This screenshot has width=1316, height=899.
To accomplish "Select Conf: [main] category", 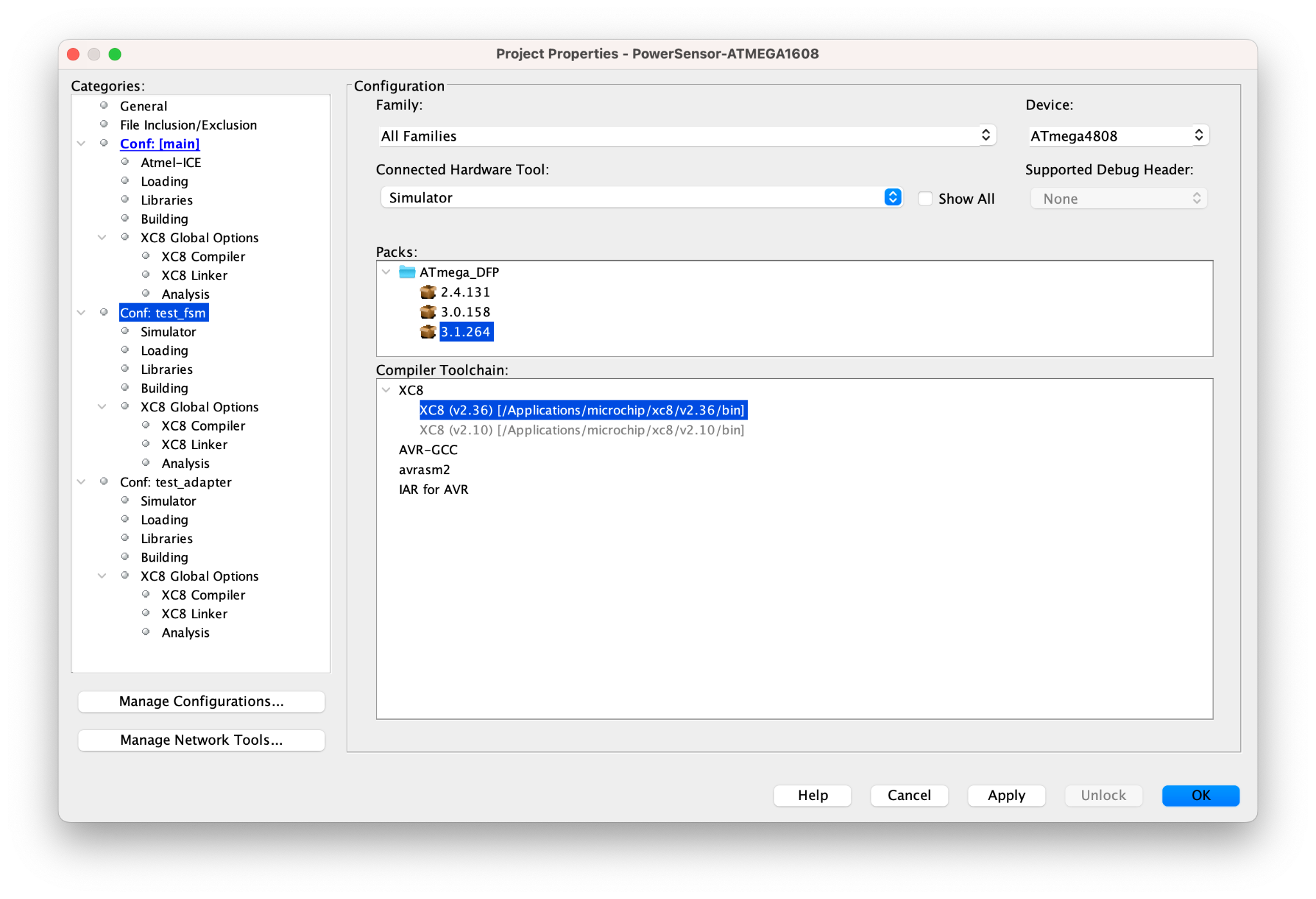I will (159, 144).
